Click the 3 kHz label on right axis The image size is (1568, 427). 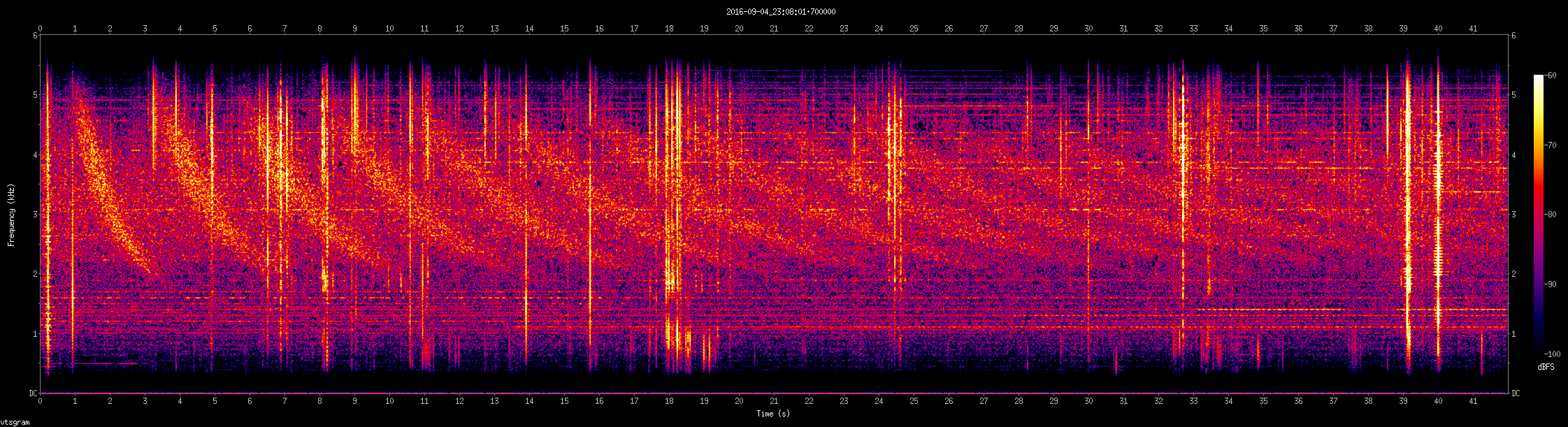pos(1513,215)
